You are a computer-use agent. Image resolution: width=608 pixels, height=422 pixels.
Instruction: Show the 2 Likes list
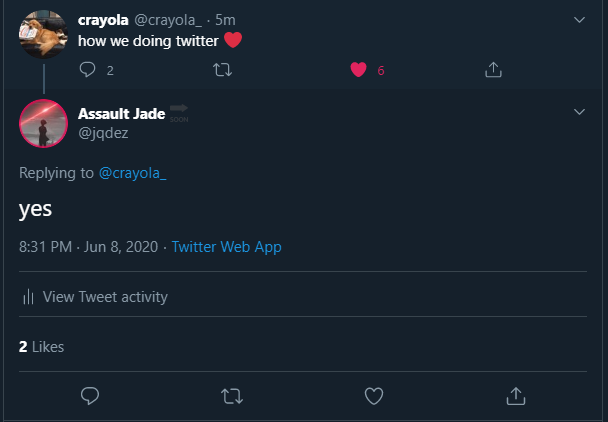click(41, 347)
